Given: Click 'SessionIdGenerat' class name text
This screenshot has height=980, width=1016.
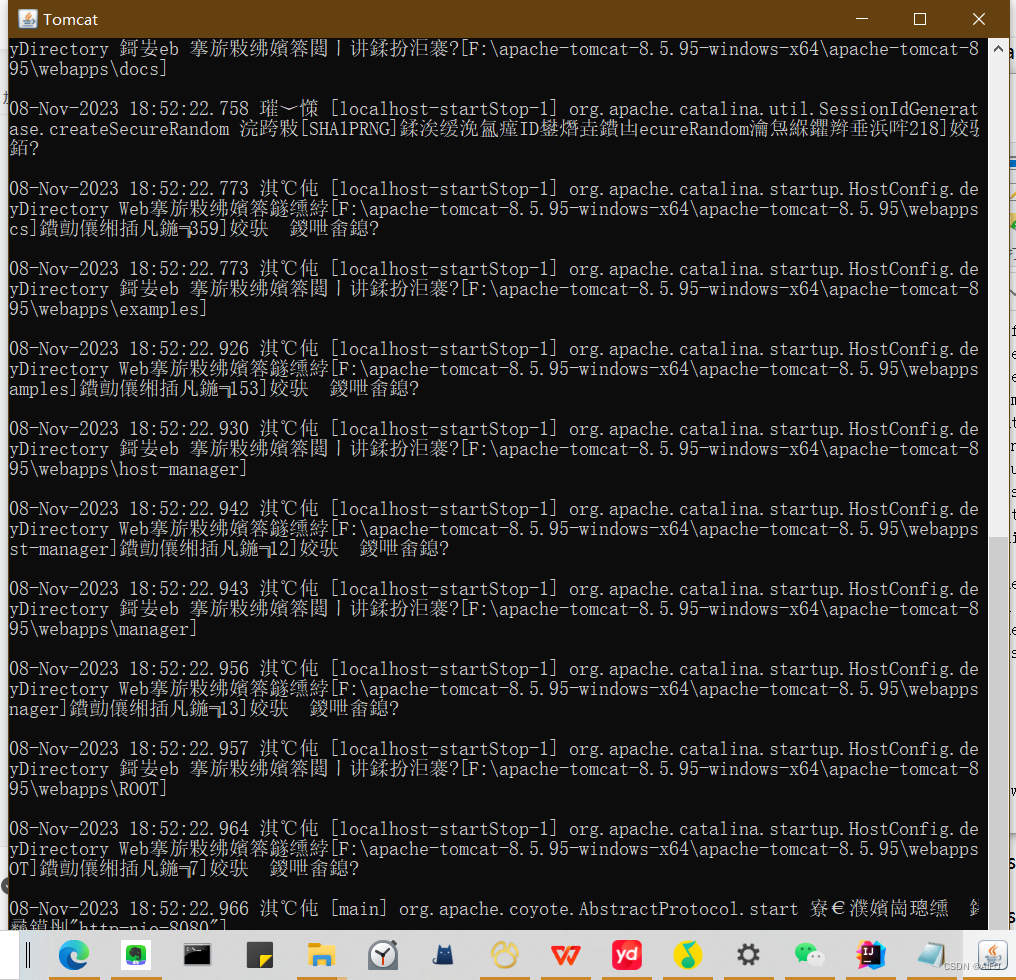Looking at the screenshot, I should click(x=898, y=108).
